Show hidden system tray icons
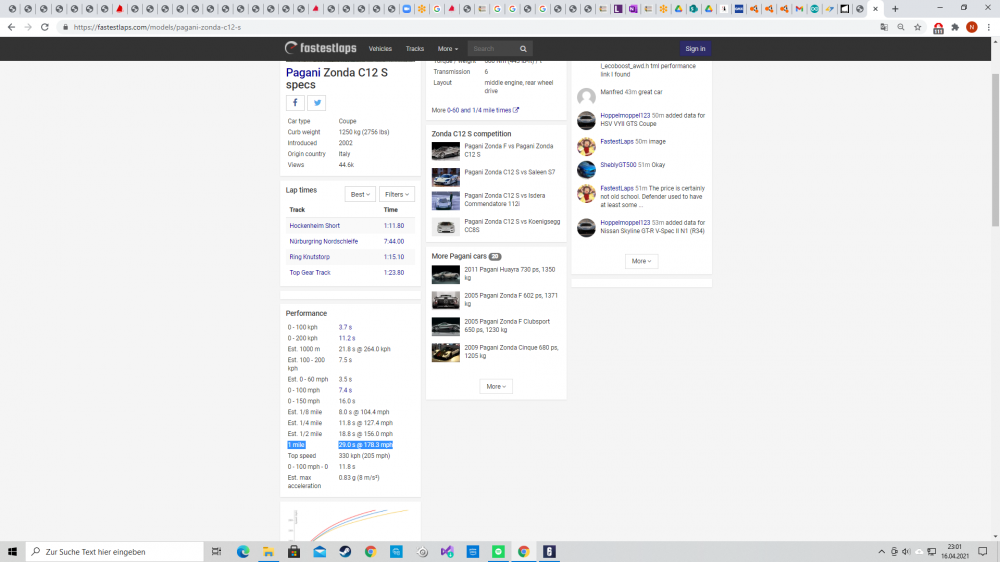Image resolution: width=1000 pixels, height=562 pixels. click(881, 552)
